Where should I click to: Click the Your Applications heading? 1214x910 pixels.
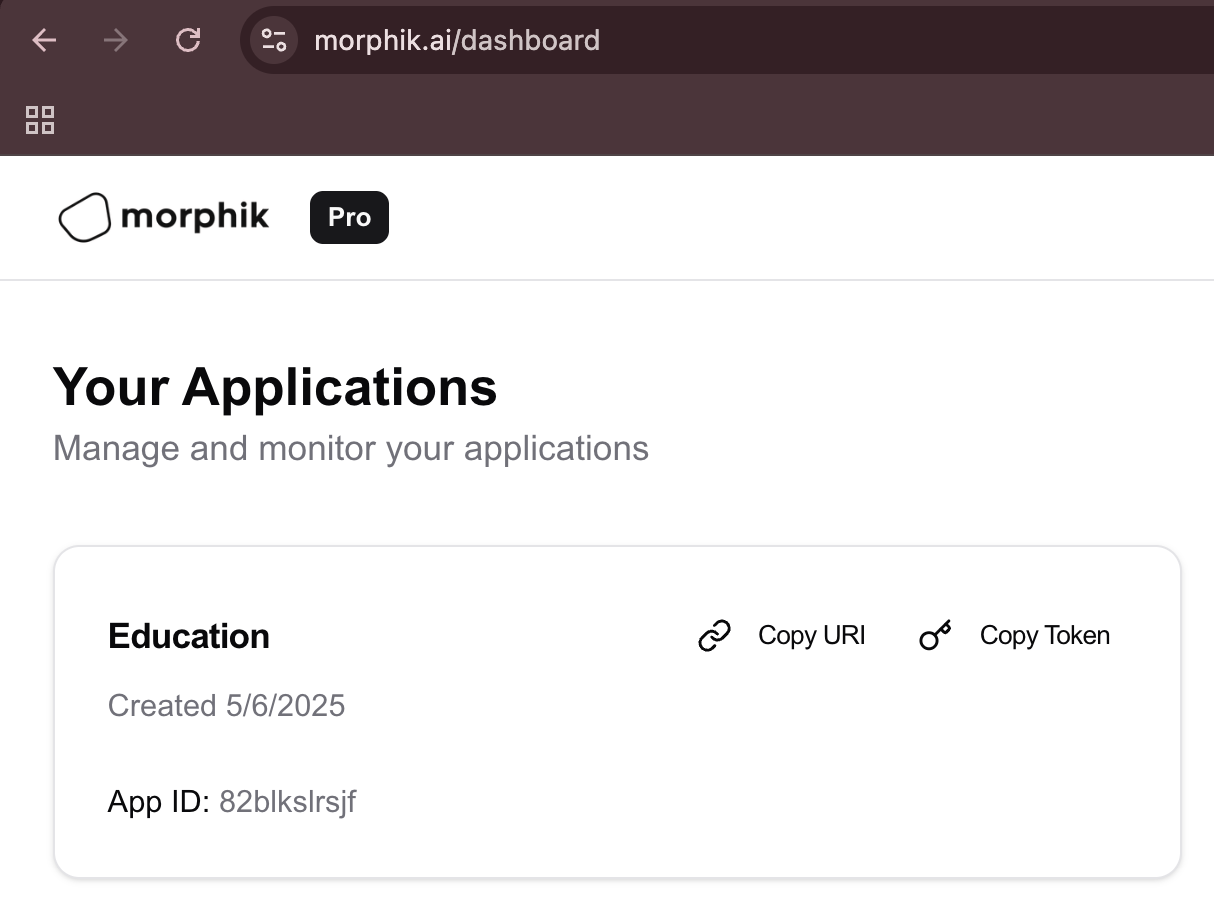pyautogui.click(x=274, y=387)
